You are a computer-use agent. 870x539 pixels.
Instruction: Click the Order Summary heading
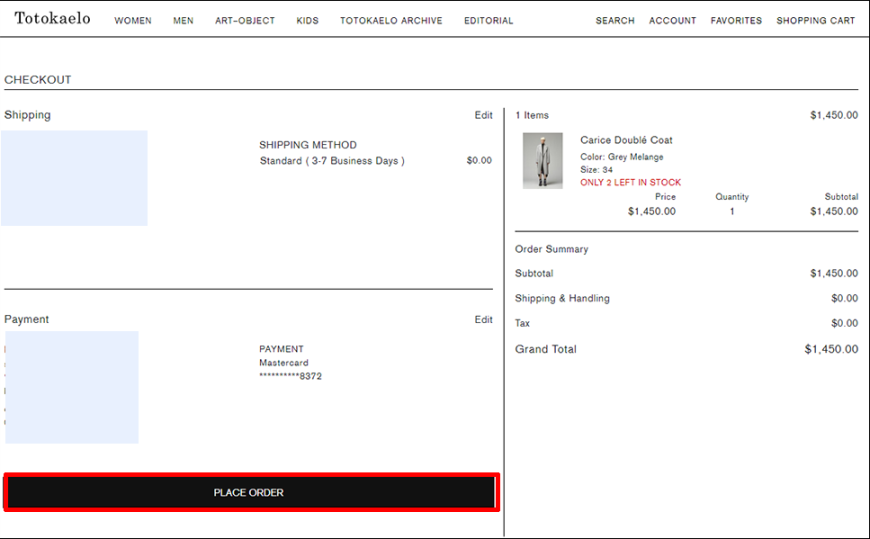tap(552, 249)
